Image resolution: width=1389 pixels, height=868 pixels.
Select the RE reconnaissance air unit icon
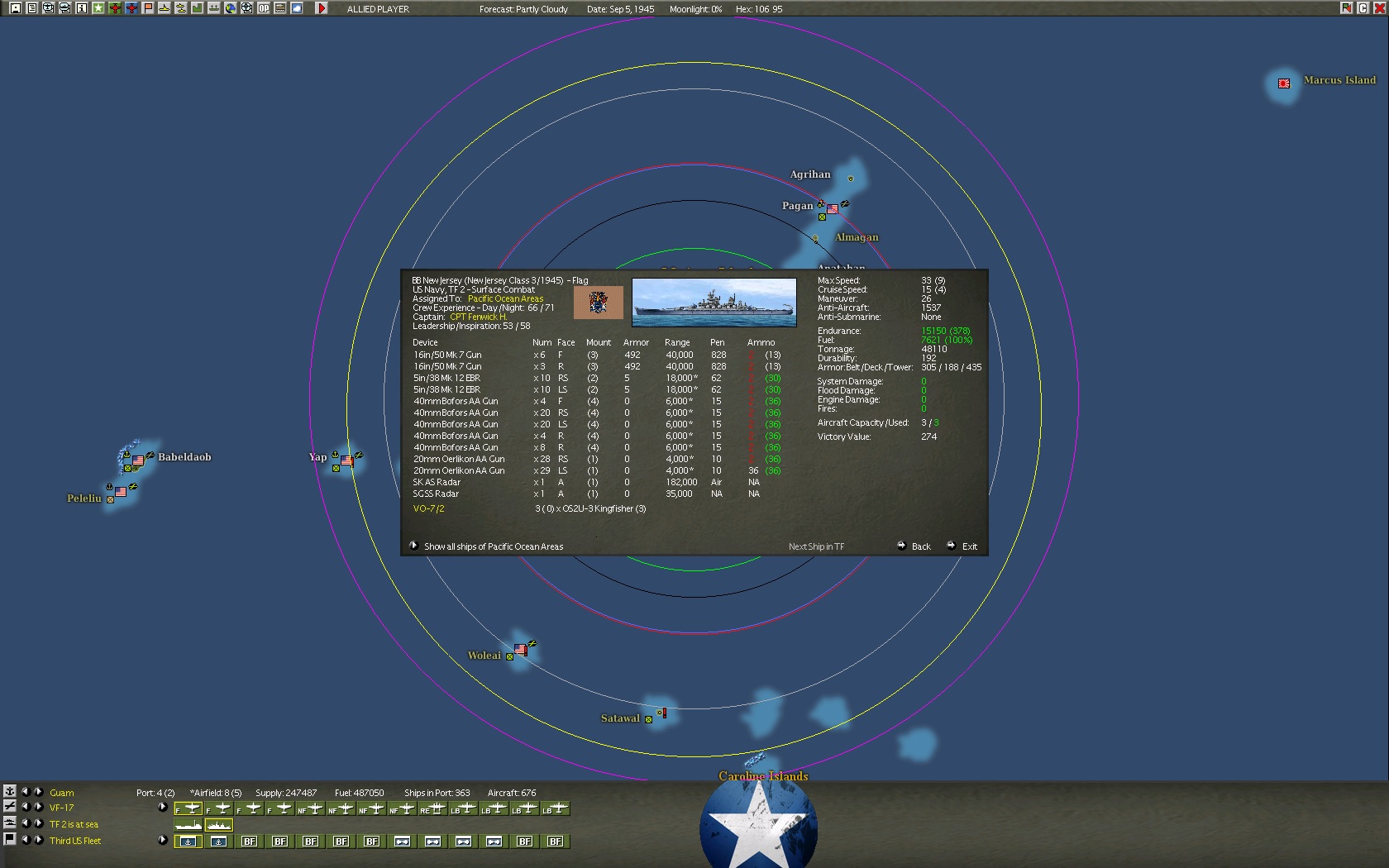click(x=432, y=808)
